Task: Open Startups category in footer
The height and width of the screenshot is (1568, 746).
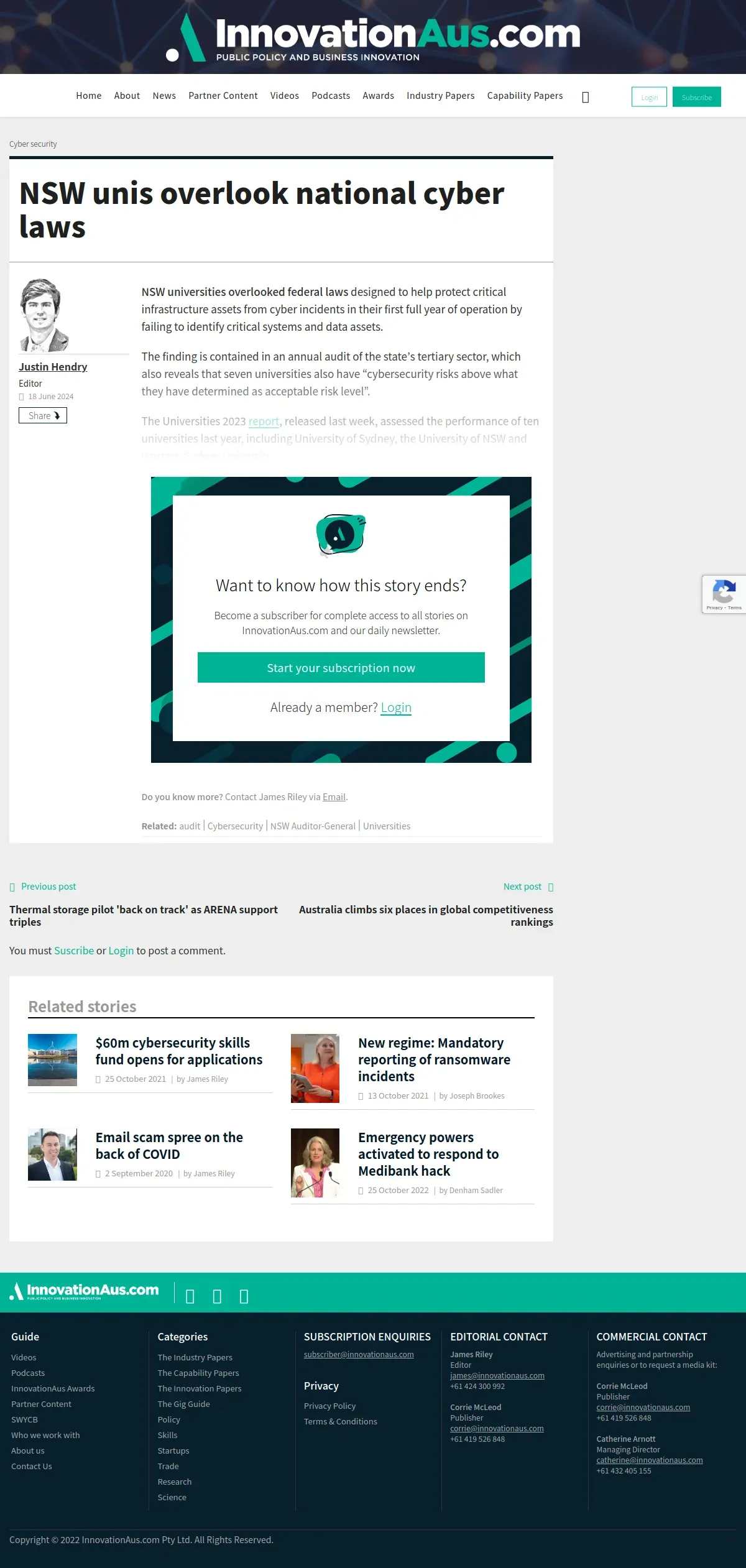Action: point(173,1450)
